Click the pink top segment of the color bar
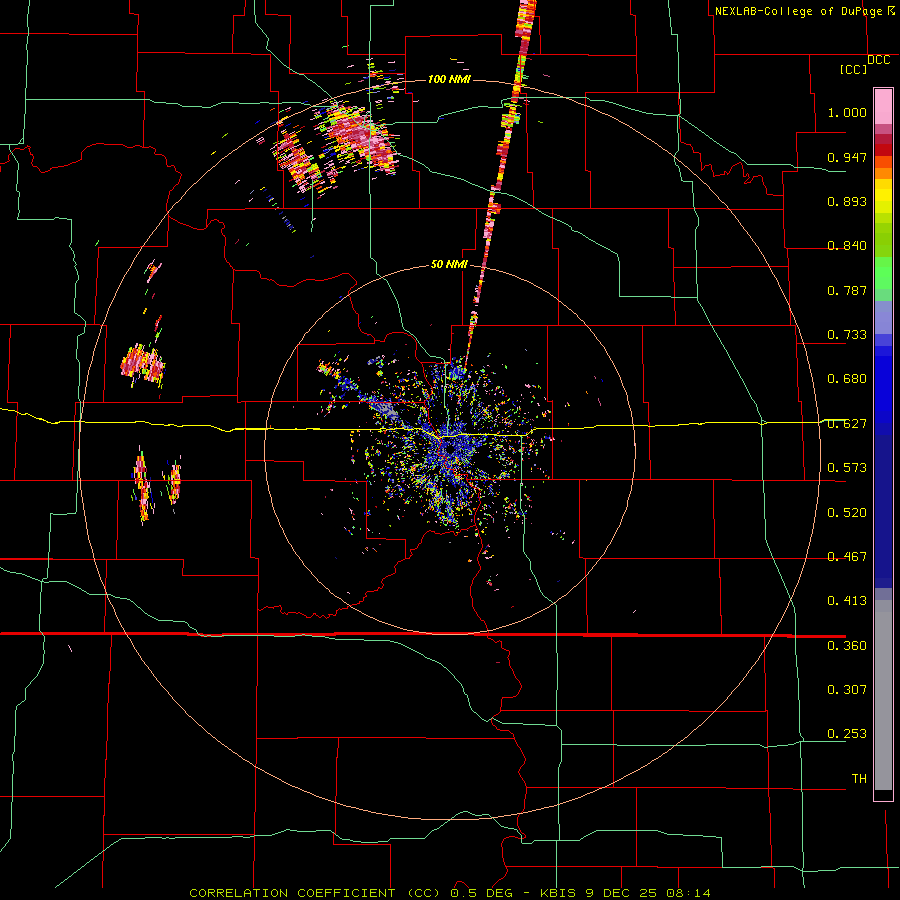The width and height of the screenshot is (900, 900). (x=883, y=107)
